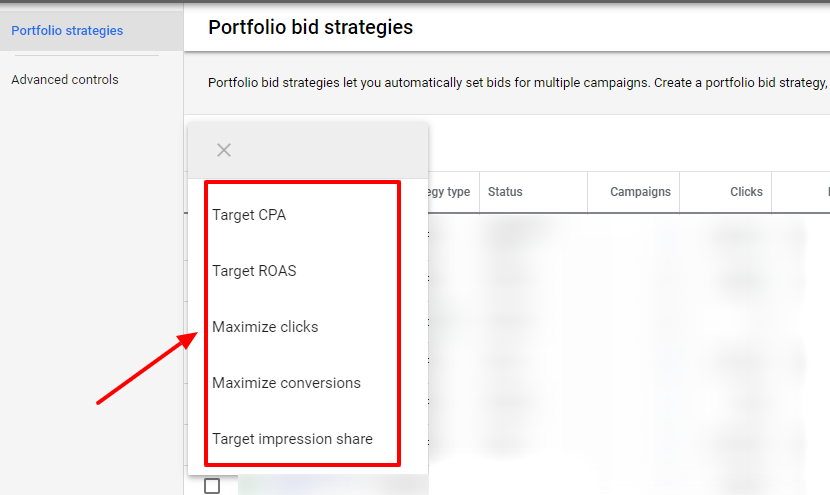This screenshot has width=830, height=495.
Task: Choose Target ROAS from the menu
Action: coord(254,271)
